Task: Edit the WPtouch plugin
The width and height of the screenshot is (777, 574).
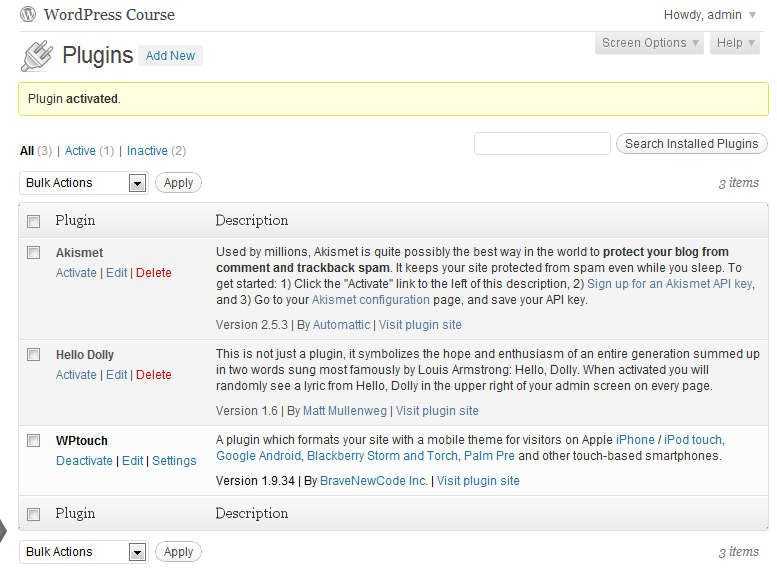Action: pos(132,460)
